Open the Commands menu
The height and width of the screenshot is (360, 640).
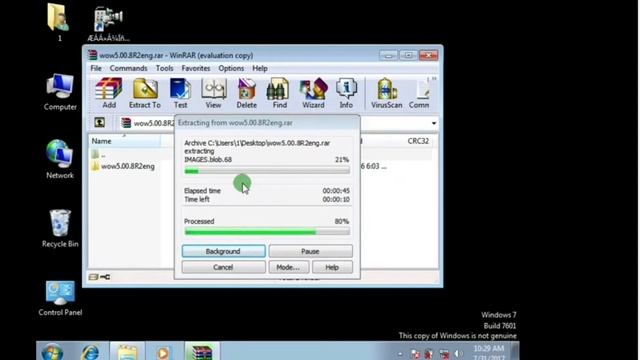tap(128, 68)
